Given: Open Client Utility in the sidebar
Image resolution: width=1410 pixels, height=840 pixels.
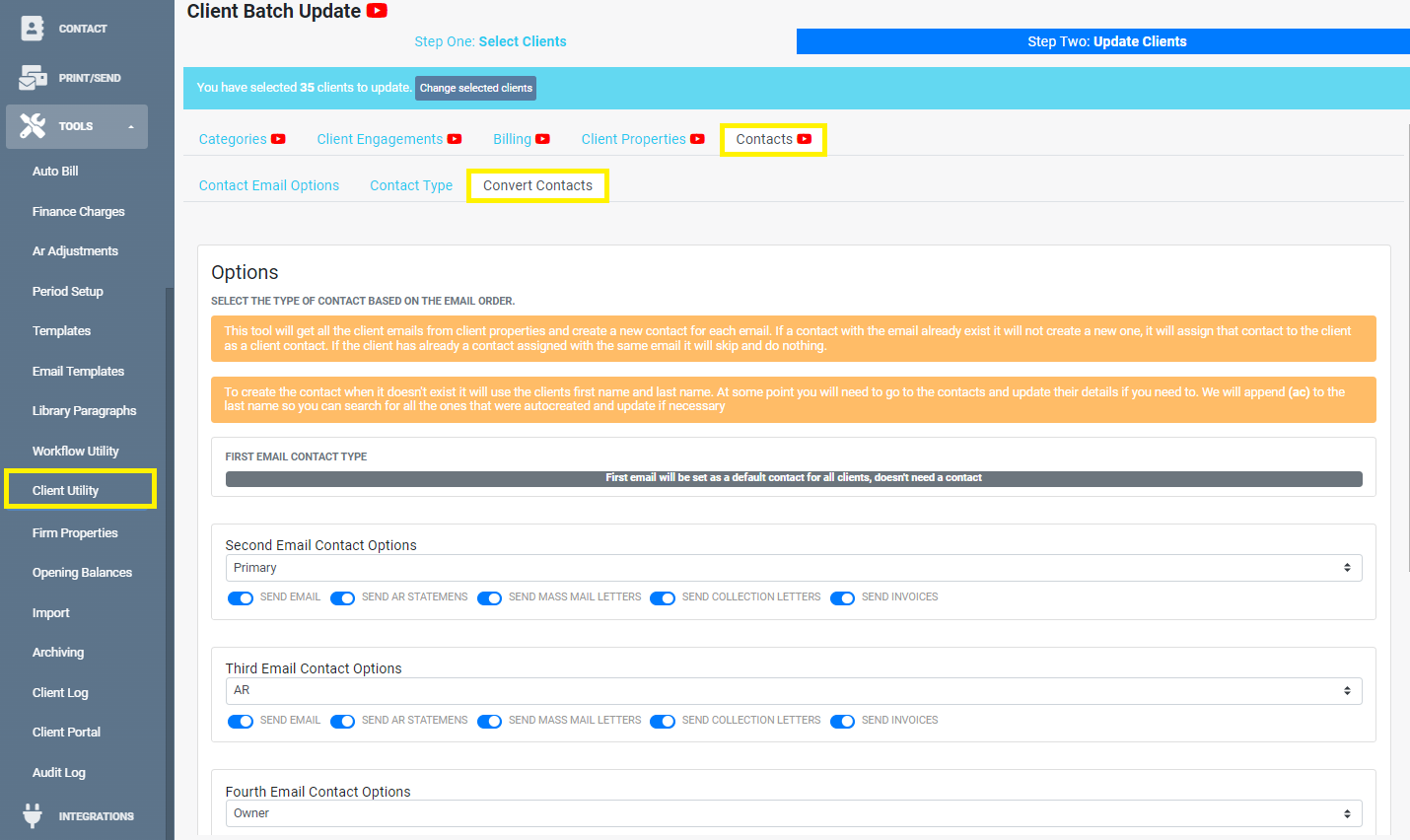Looking at the screenshot, I should (65, 490).
